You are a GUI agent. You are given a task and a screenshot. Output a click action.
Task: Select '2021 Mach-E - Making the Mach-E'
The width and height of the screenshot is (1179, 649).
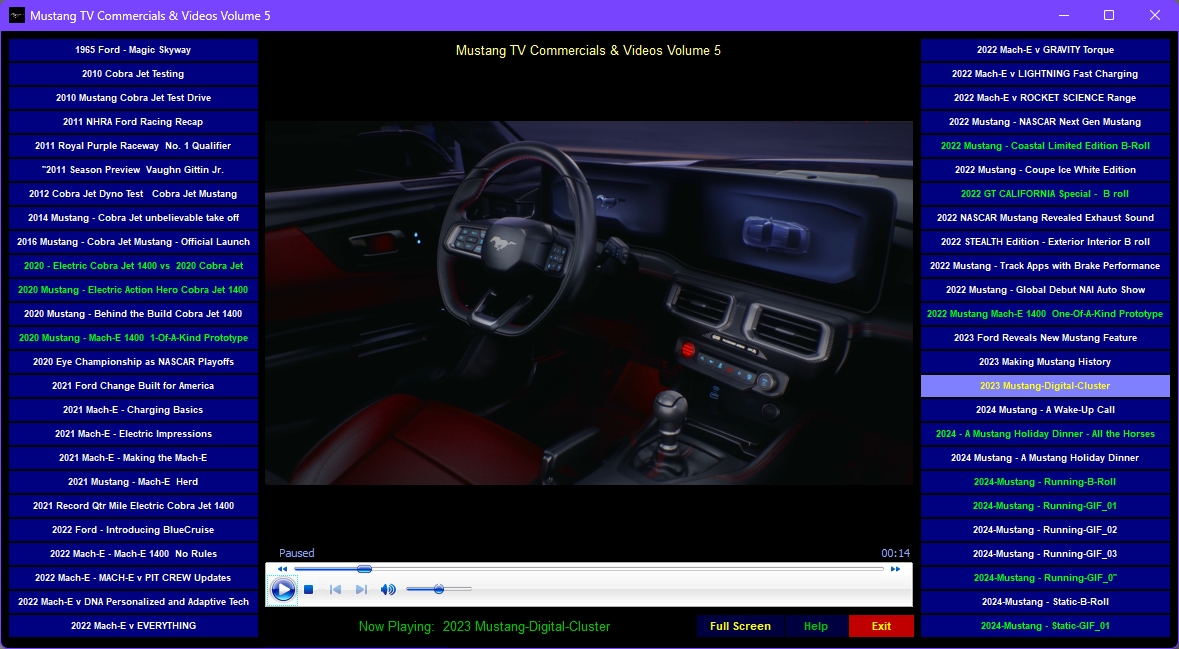coord(133,458)
